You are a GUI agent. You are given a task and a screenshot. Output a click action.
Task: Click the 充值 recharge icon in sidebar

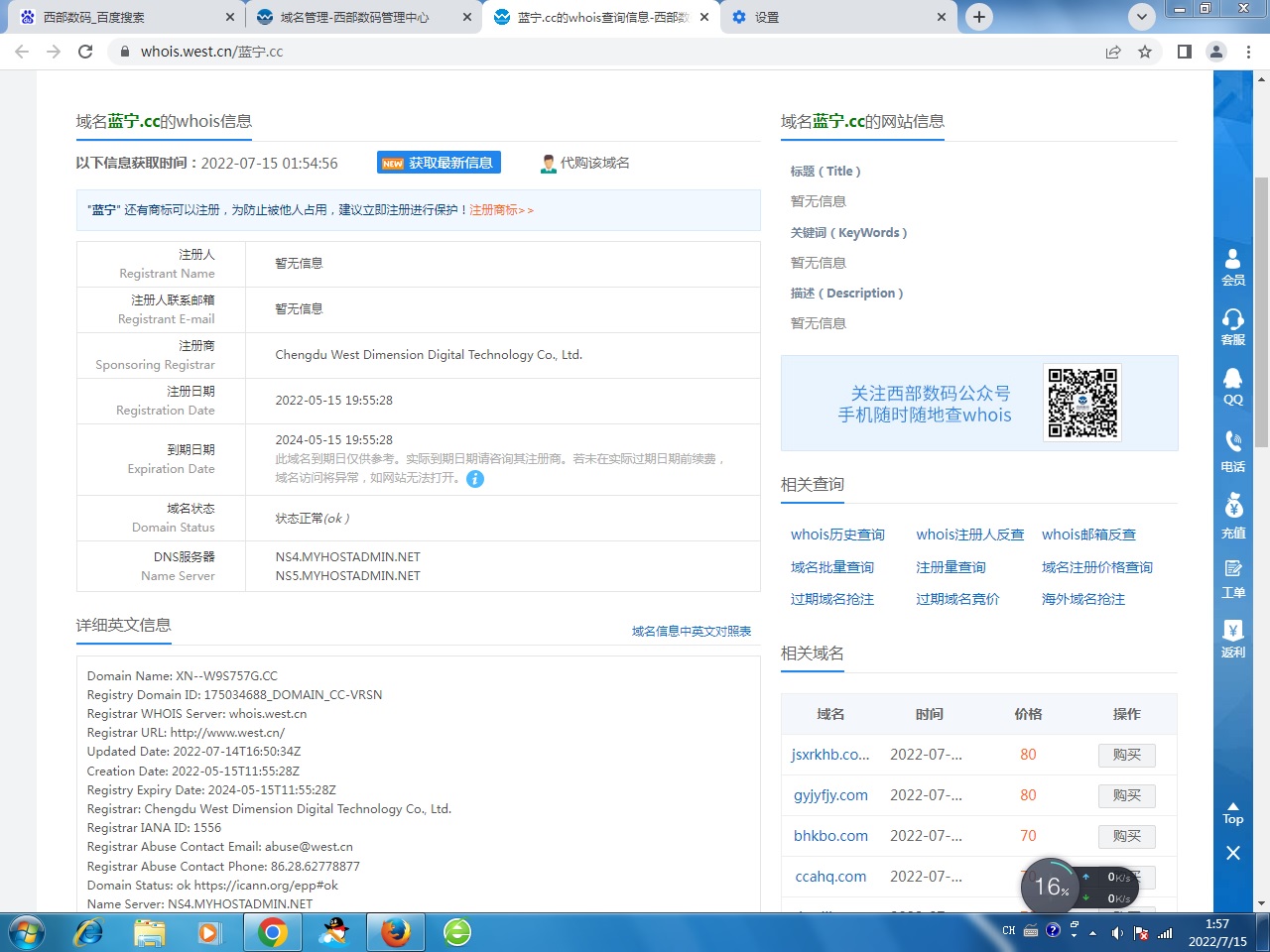point(1232,516)
